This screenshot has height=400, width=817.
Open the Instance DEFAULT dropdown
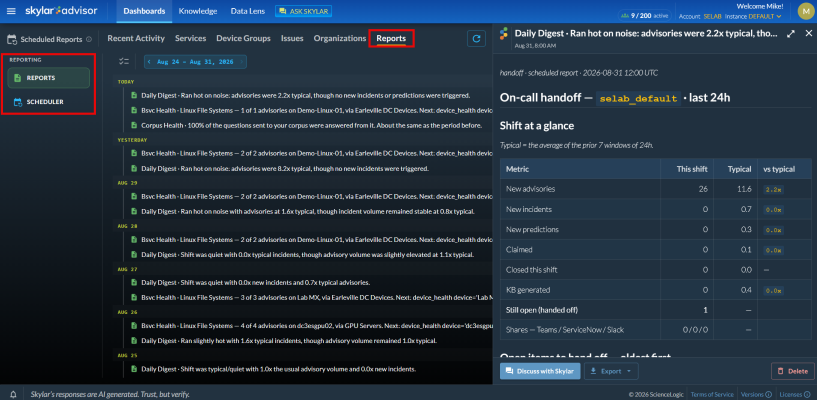point(765,16)
